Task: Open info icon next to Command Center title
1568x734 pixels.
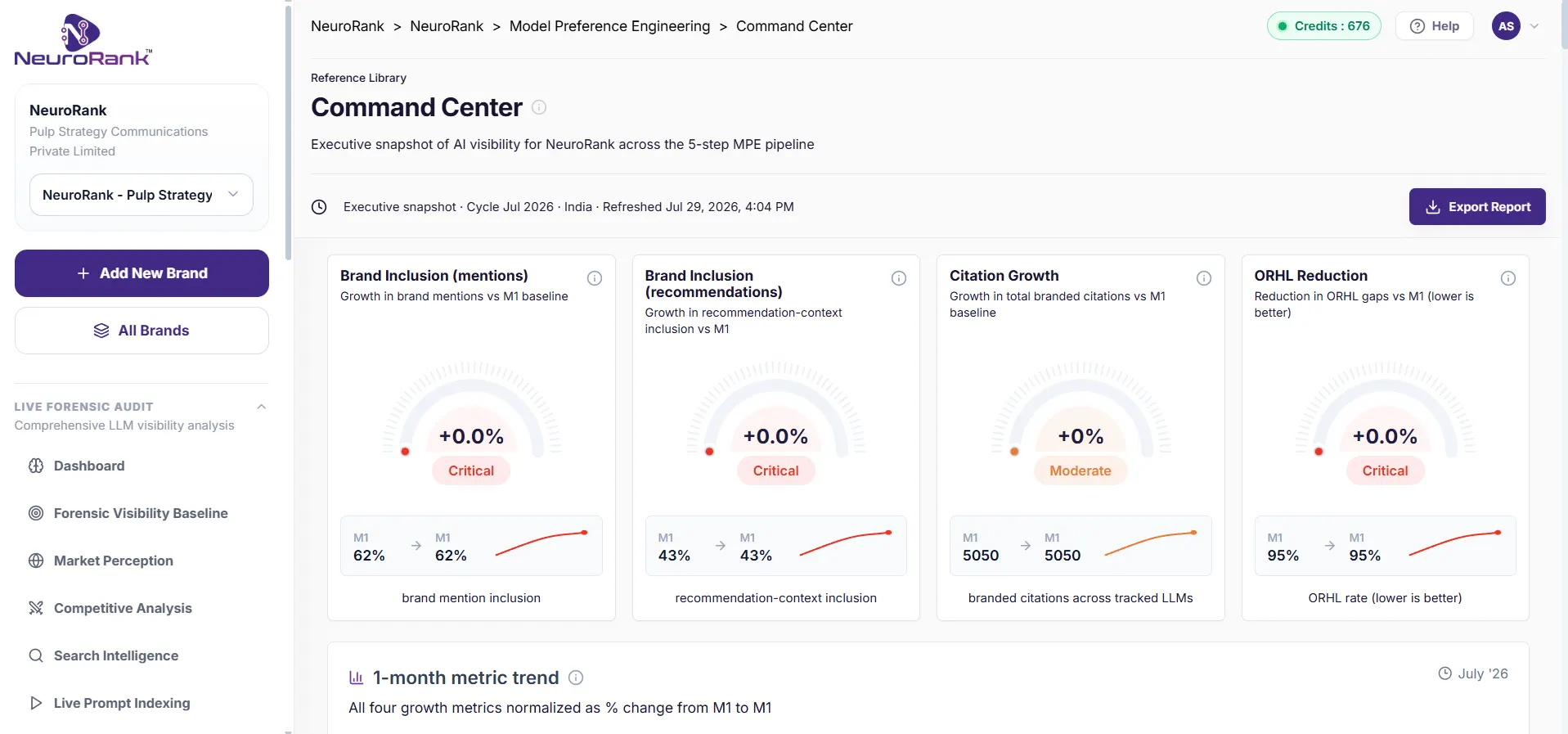Action: coord(539,107)
